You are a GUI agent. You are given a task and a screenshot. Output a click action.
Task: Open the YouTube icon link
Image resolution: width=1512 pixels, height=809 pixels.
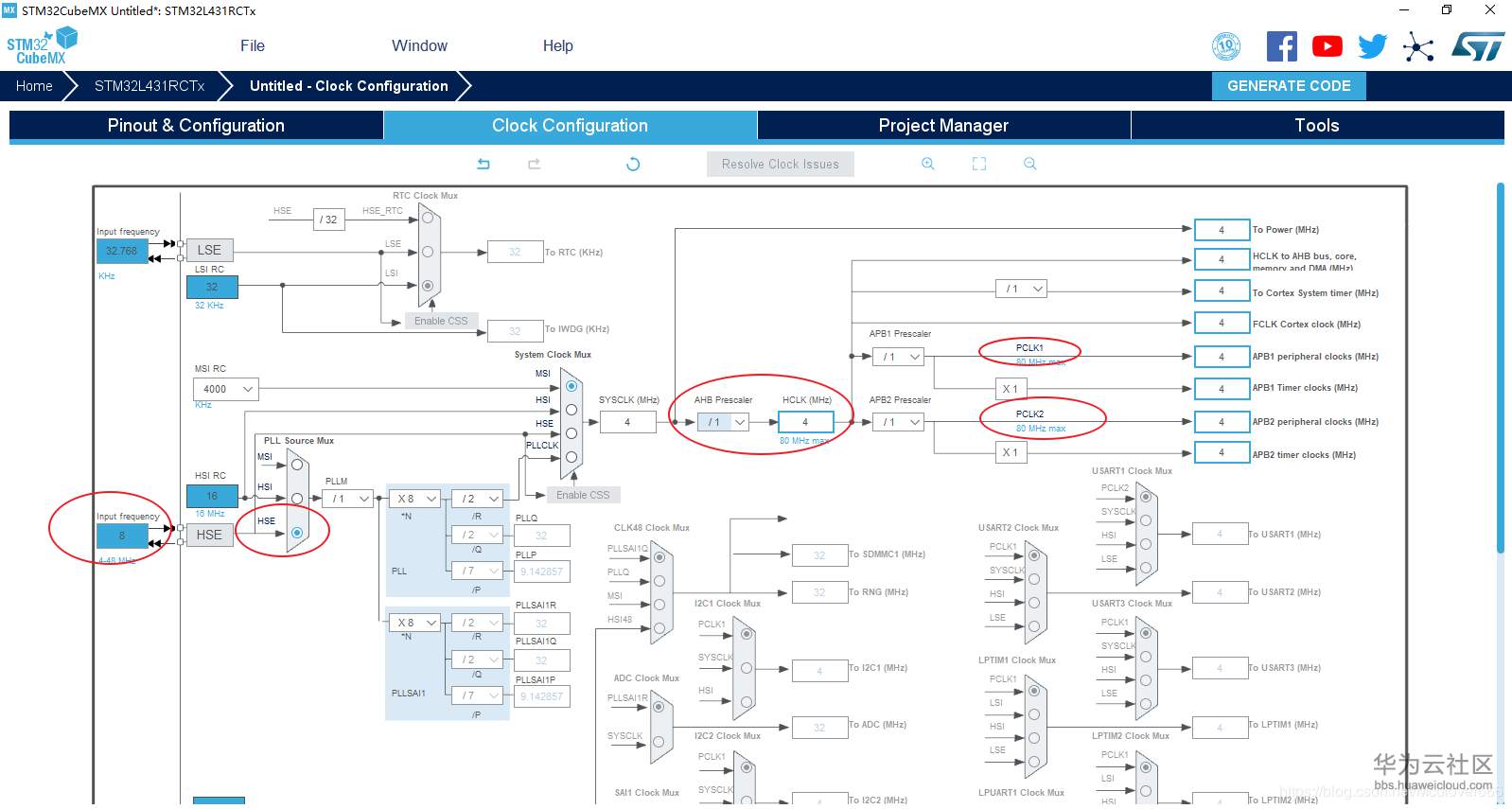pos(1327,46)
